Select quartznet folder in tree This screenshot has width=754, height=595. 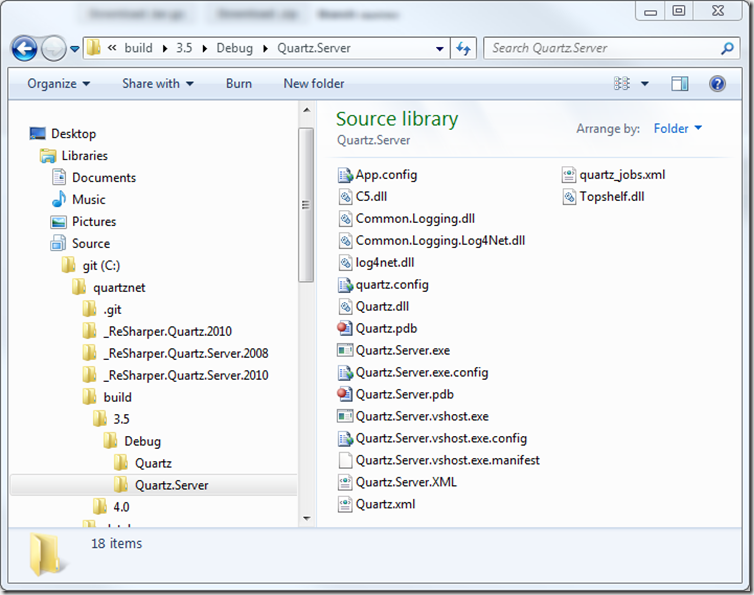[x=119, y=288]
